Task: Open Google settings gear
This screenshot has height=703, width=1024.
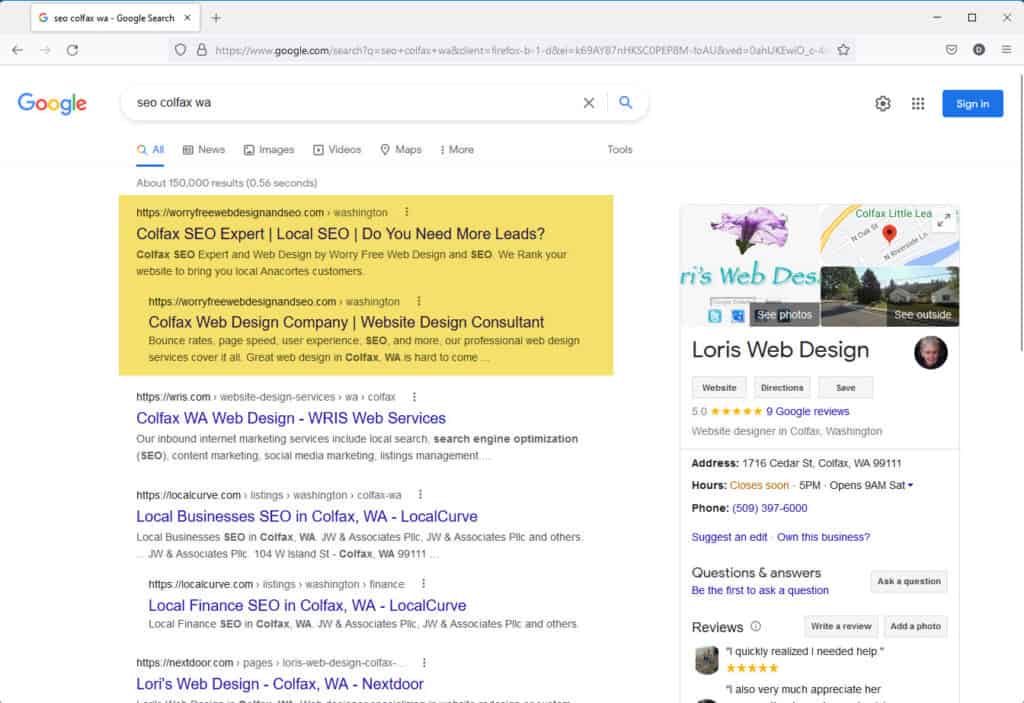Action: coord(883,103)
